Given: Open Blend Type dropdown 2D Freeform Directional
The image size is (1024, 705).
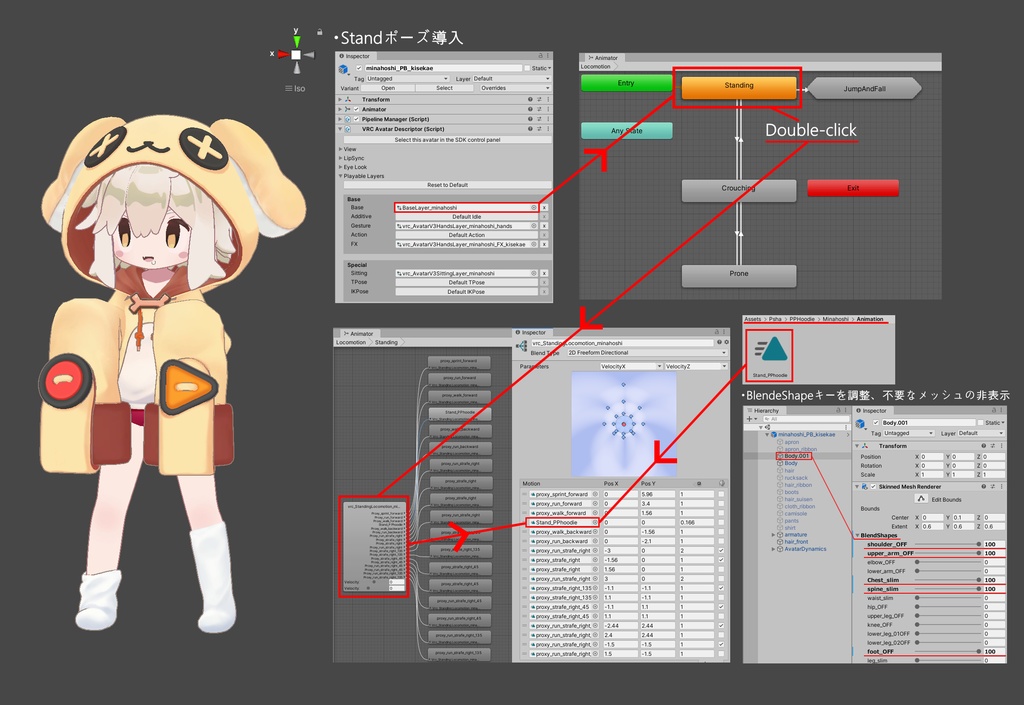Looking at the screenshot, I should click(646, 352).
